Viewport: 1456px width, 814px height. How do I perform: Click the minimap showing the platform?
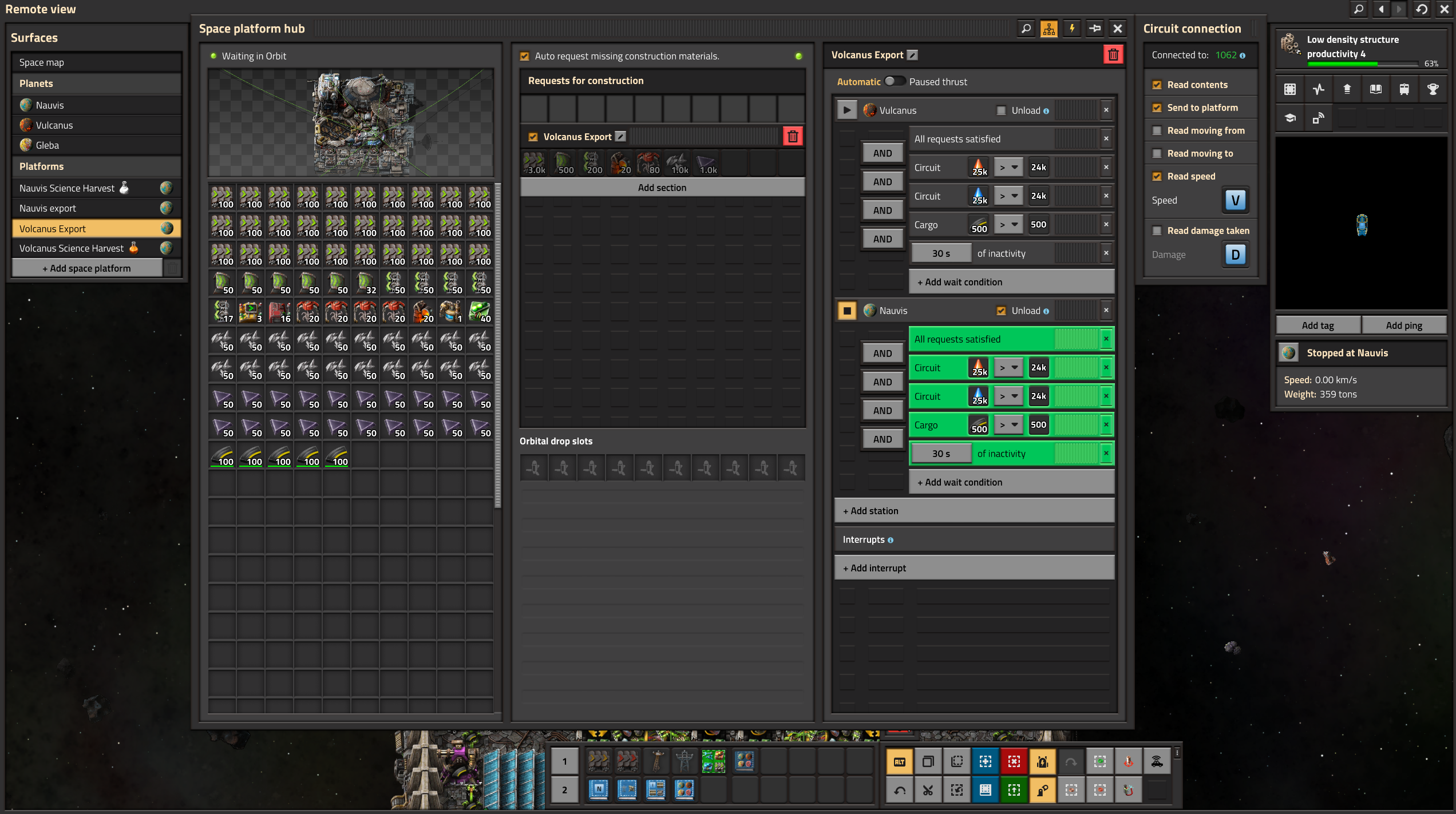[1362, 224]
